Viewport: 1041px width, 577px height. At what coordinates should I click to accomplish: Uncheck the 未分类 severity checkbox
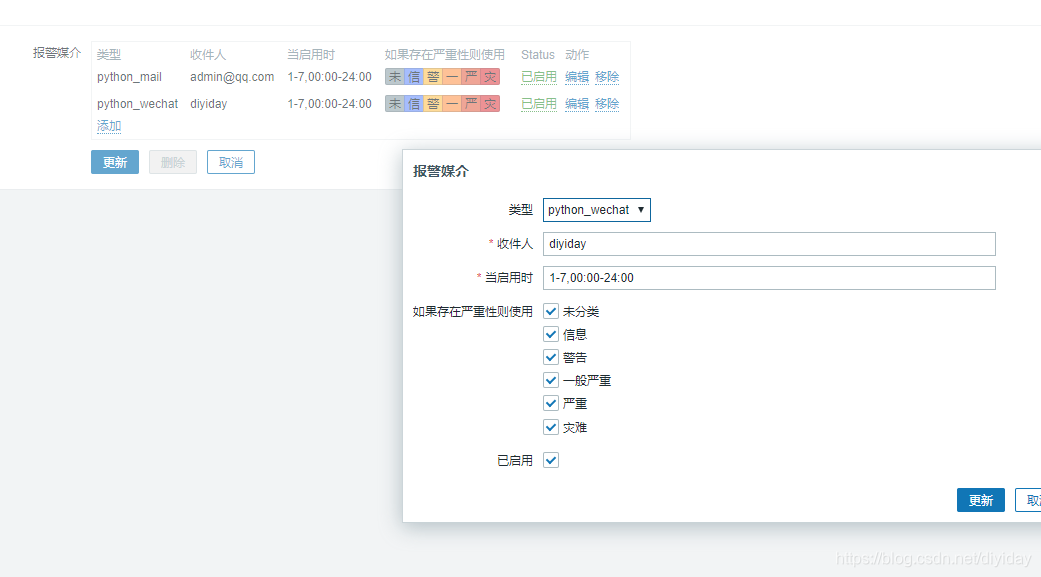550,310
